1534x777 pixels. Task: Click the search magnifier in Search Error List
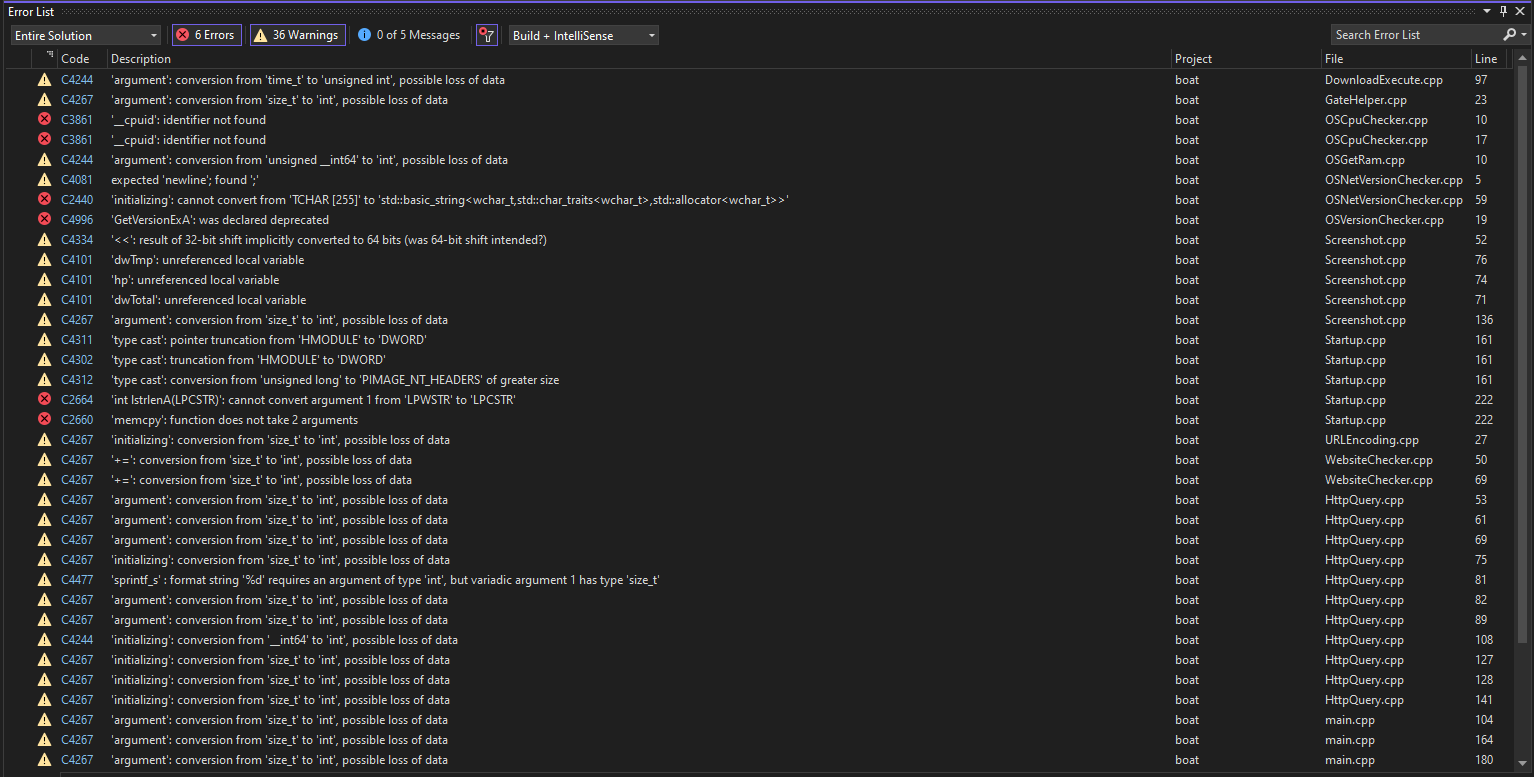click(1510, 34)
